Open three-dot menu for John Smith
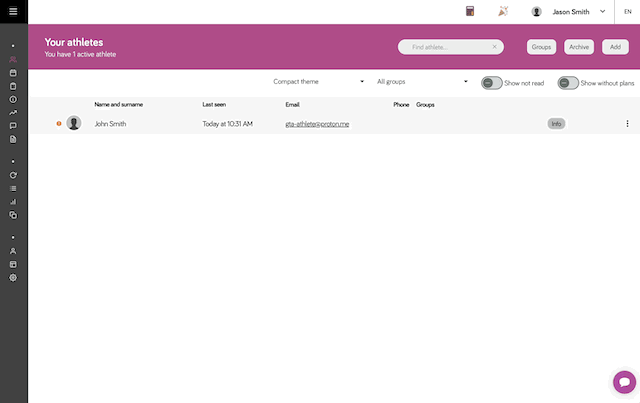Image resolution: width=640 pixels, height=403 pixels. (x=627, y=124)
